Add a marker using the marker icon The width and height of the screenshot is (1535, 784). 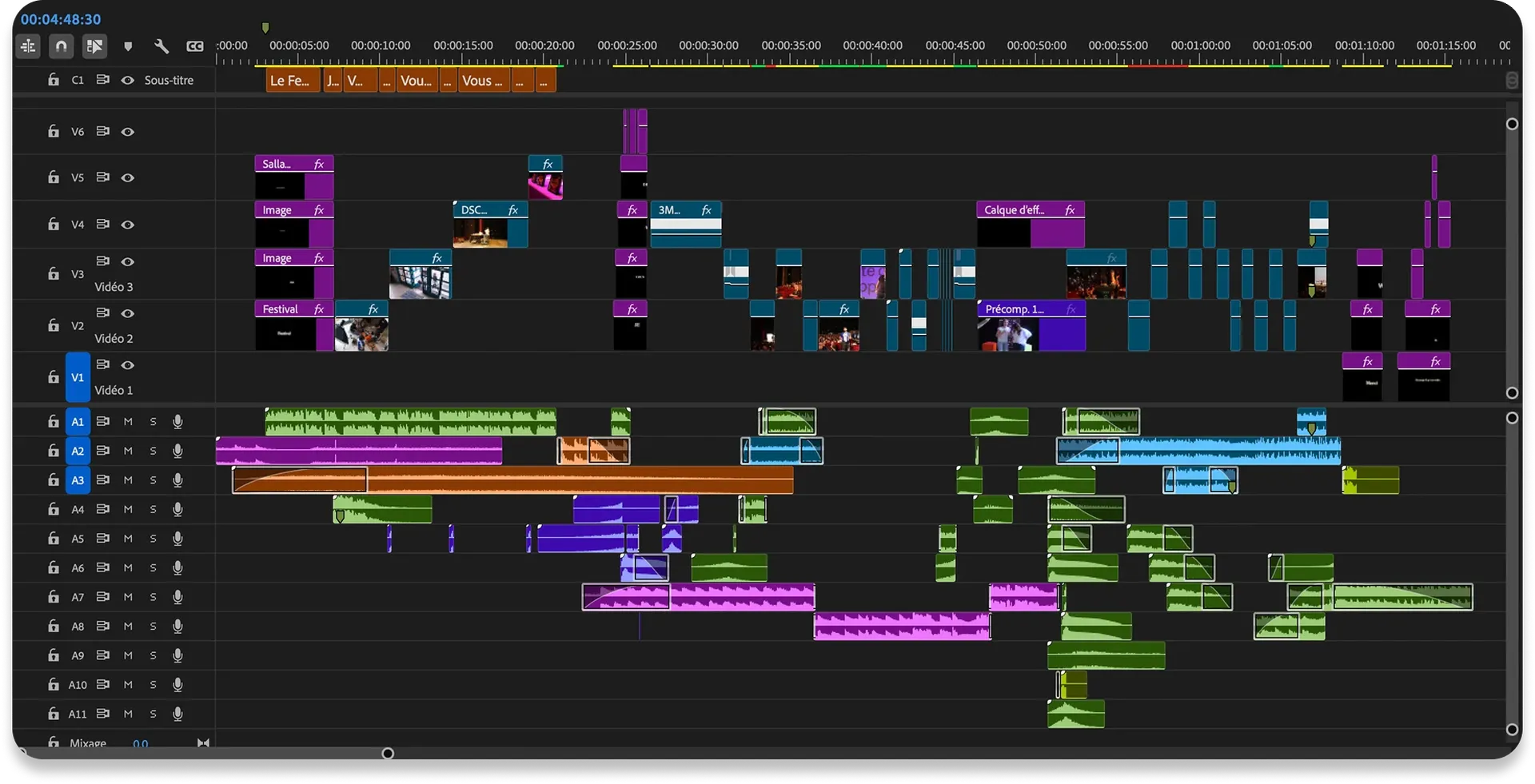click(128, 46)
